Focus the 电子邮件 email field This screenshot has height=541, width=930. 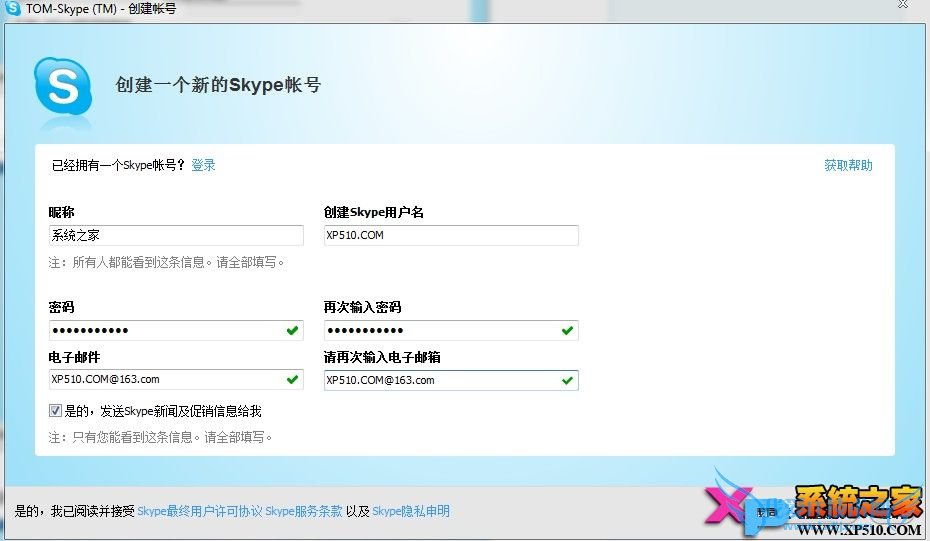[176, 380]
